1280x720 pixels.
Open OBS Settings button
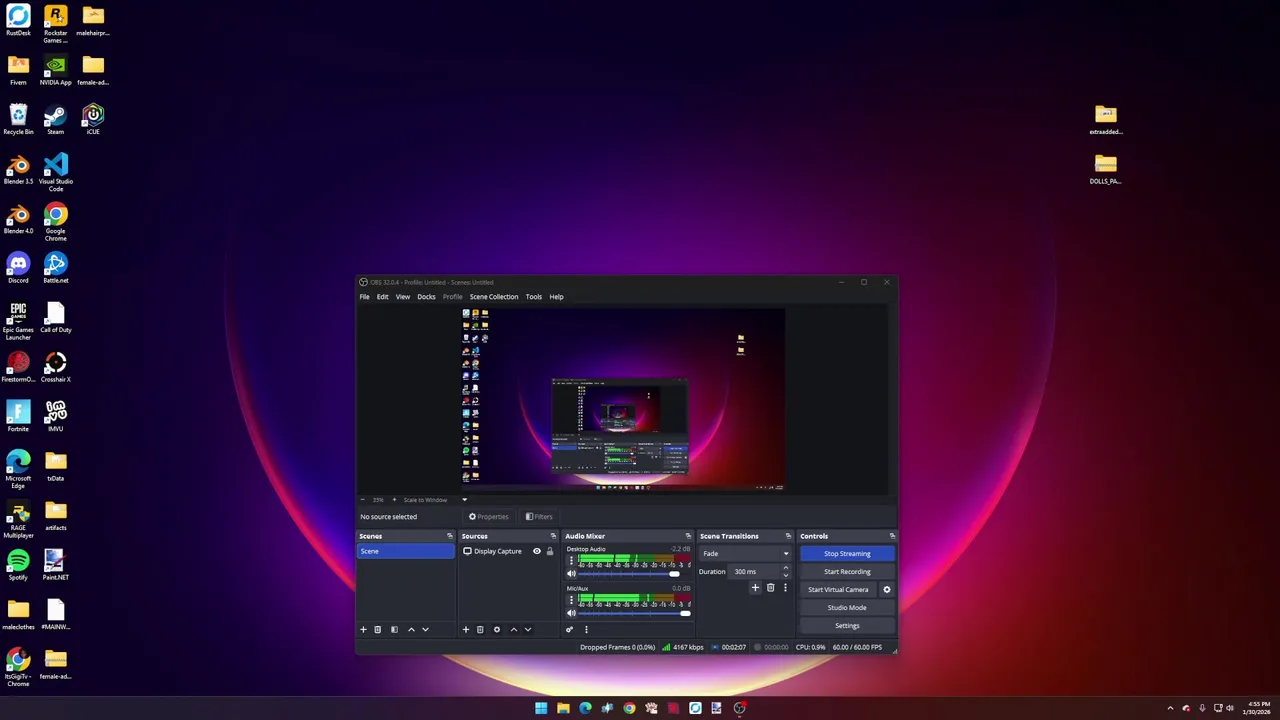click(847, 626)
